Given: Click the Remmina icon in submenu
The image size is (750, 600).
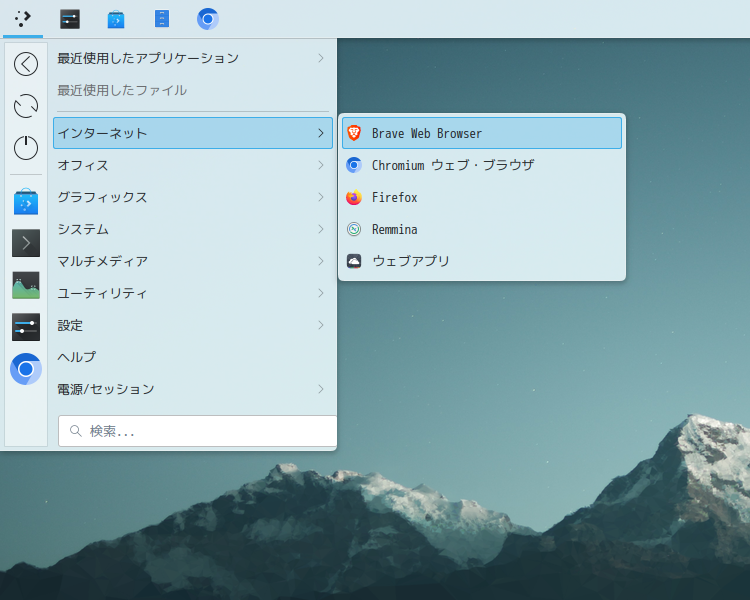Looking at the screenshot, I should 354,229.
